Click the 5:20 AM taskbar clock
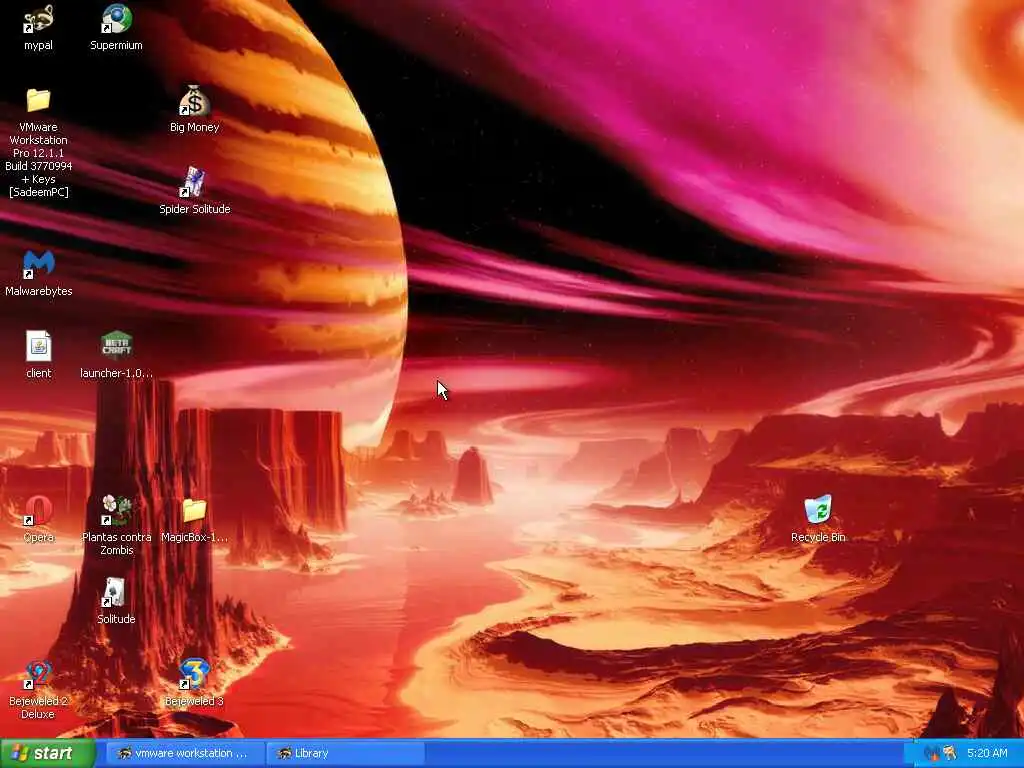The image size is (1024, 768). coord(987,754)
